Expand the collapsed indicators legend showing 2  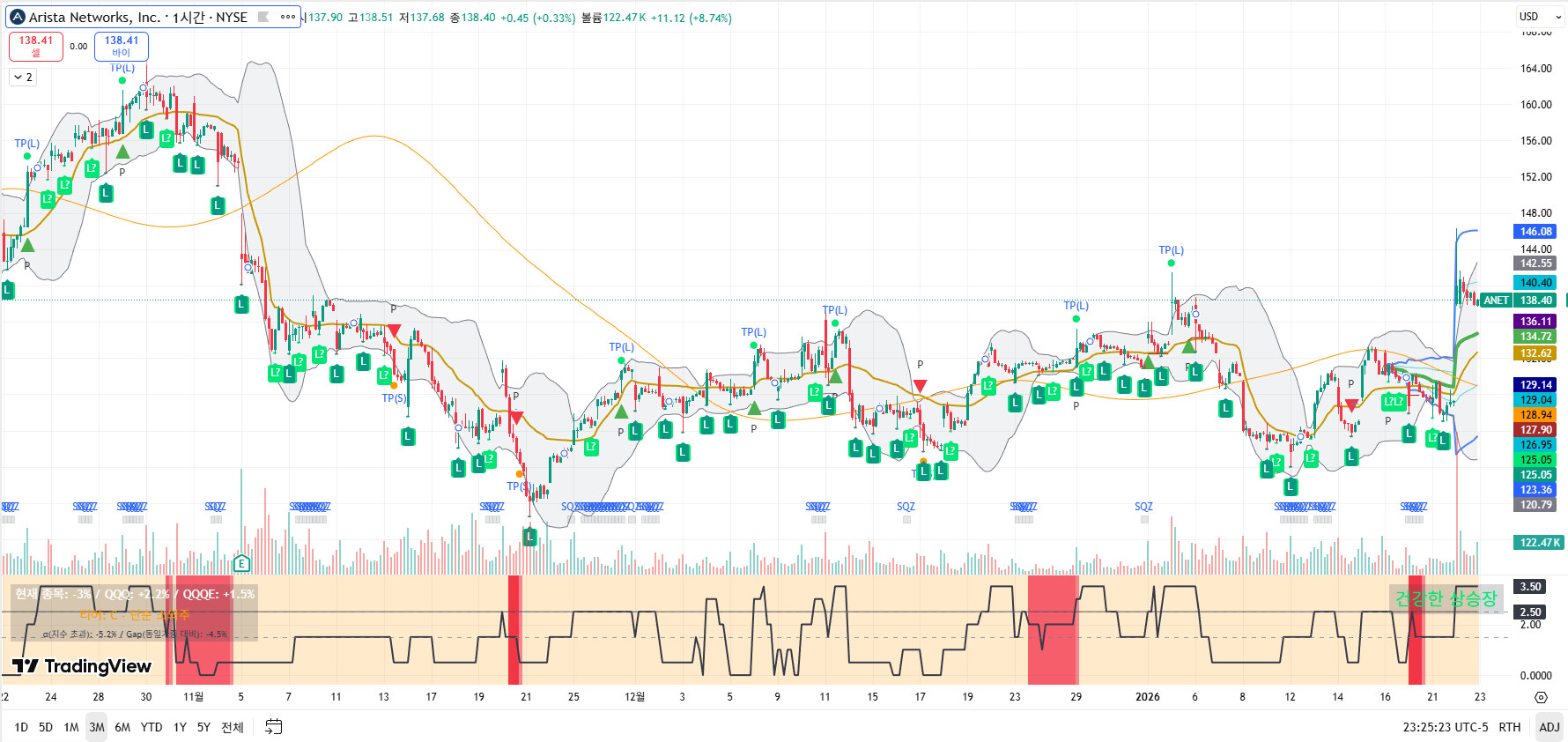point(23,78)
